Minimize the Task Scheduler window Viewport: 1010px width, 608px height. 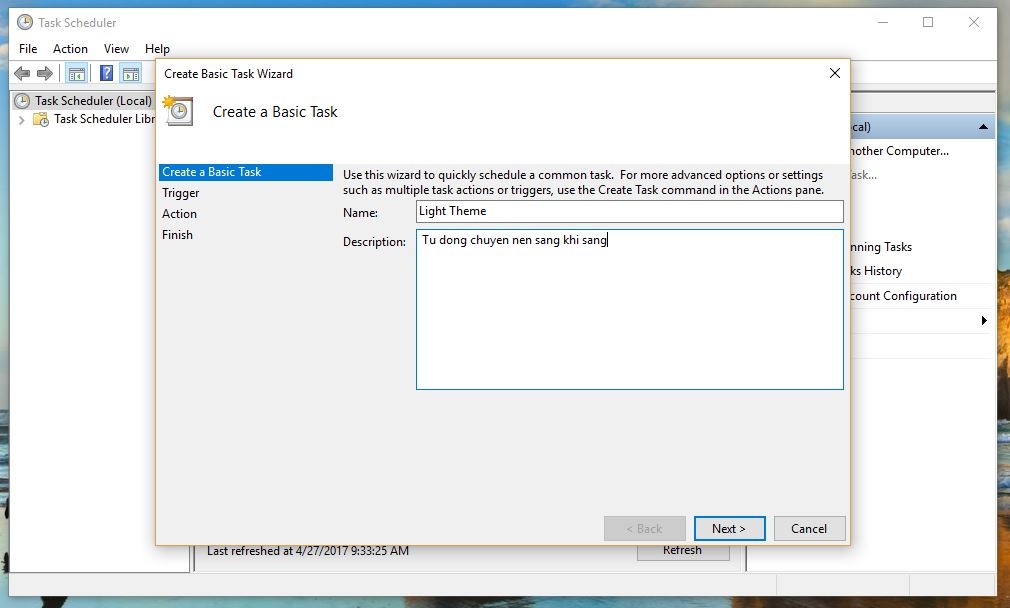tap(883, 23)
